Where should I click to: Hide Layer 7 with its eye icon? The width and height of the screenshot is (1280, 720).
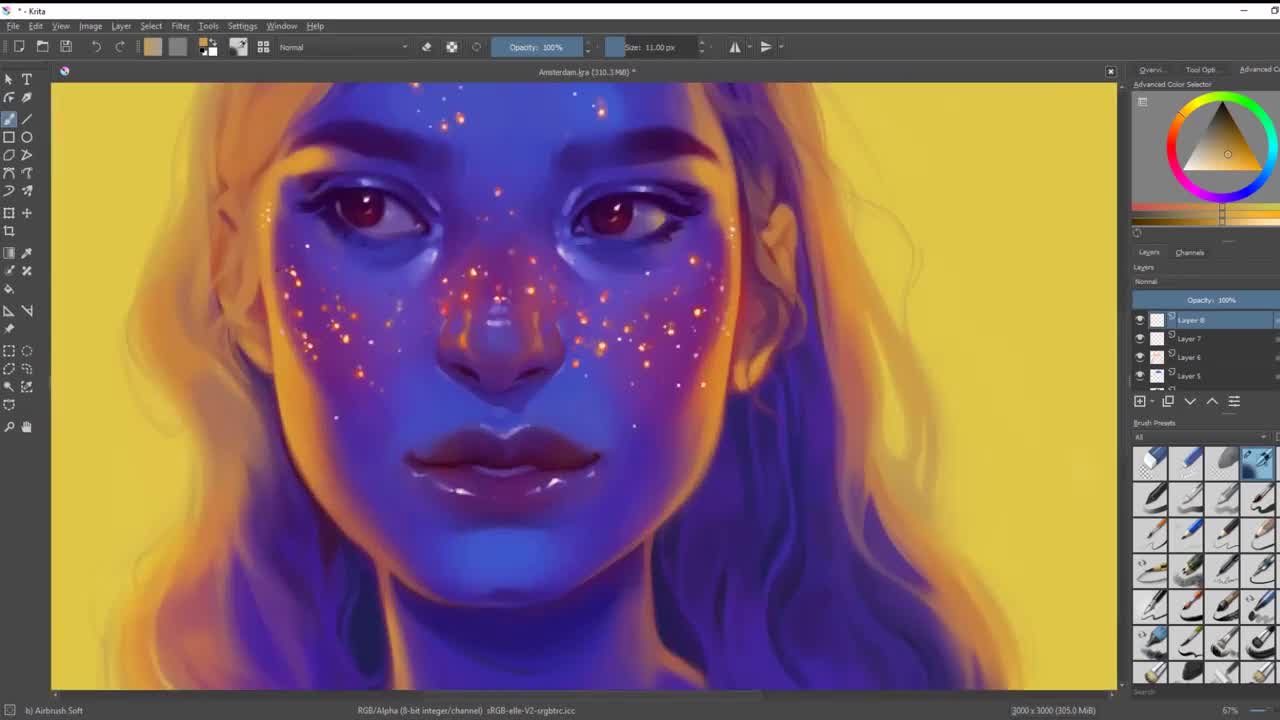(x=1140, y=339)
